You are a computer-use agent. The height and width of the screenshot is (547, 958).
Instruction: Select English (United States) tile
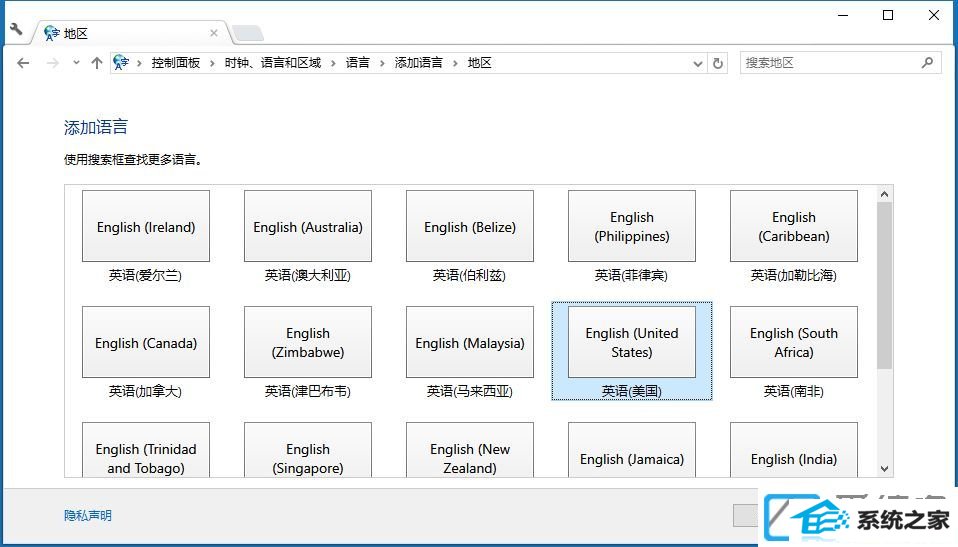tap(632, 342)
